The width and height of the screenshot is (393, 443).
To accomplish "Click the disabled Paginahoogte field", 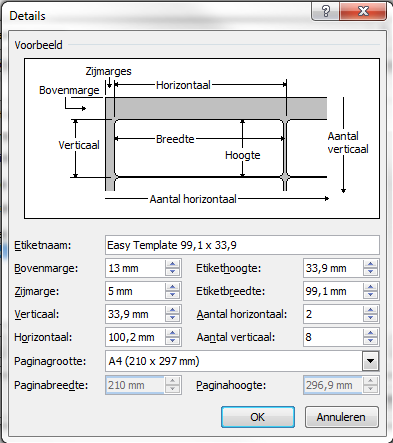I will (x=333, y=385).
